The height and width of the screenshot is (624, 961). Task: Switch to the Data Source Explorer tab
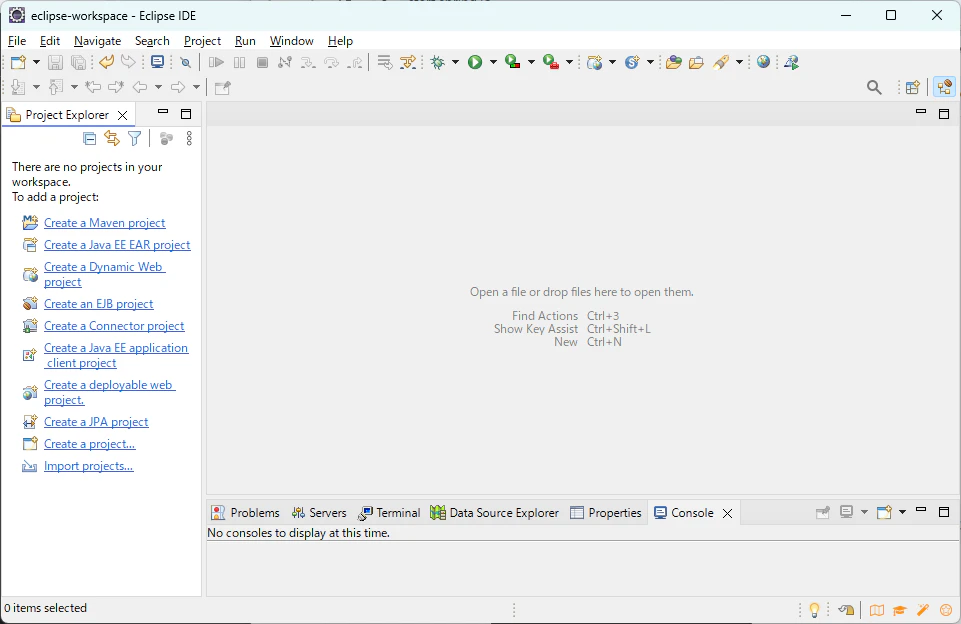point(495,513)
